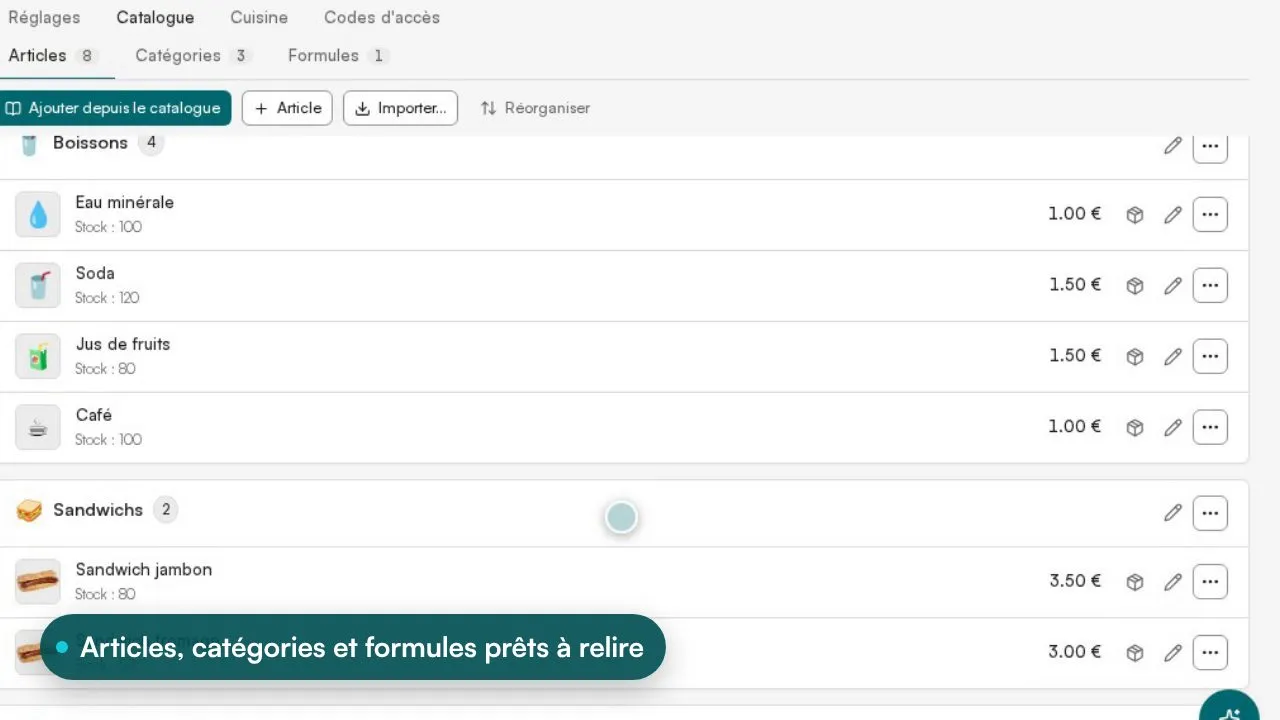Open more options for Sandwichs category

click(1210, 513)
